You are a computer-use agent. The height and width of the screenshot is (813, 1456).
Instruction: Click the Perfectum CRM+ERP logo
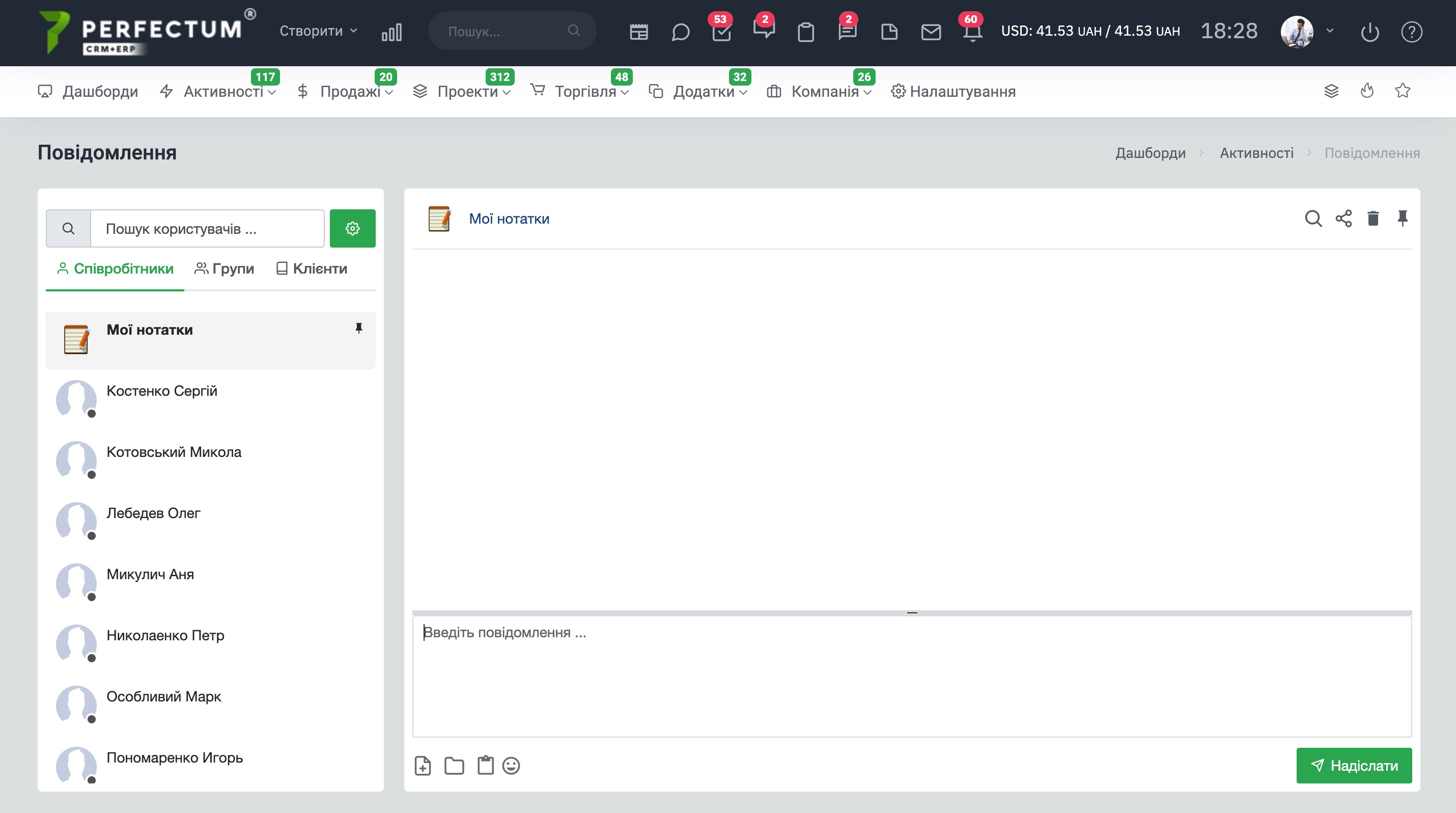point(148,33)
